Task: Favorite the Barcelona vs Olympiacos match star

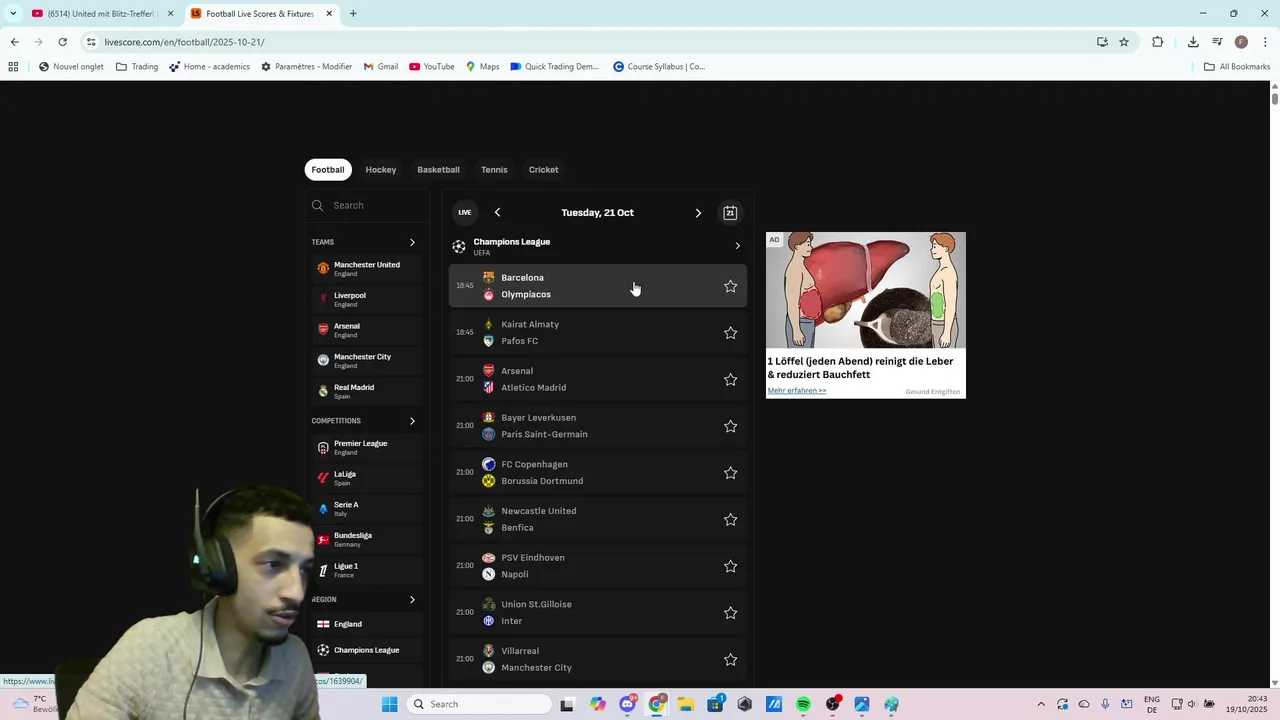Action: click(730, 286)
